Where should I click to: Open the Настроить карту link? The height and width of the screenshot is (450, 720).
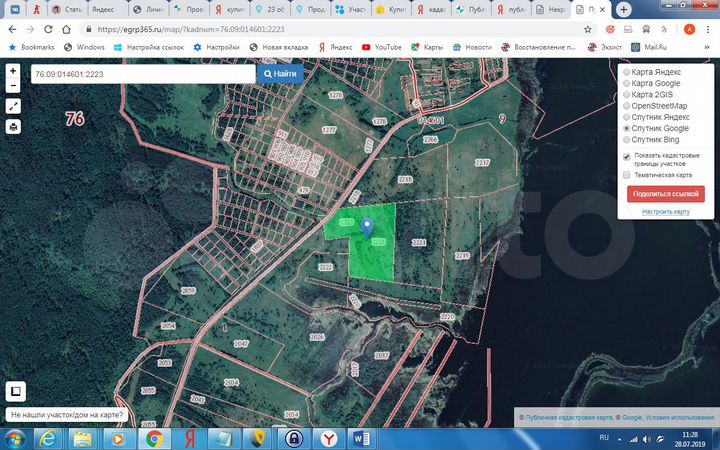pyautogui.click(x=666, y=212)
